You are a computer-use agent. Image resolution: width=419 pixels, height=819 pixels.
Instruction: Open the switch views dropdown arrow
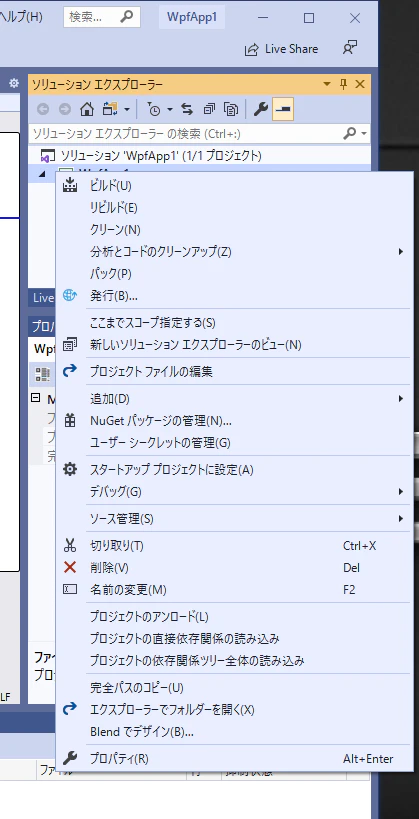click(126, 110)
